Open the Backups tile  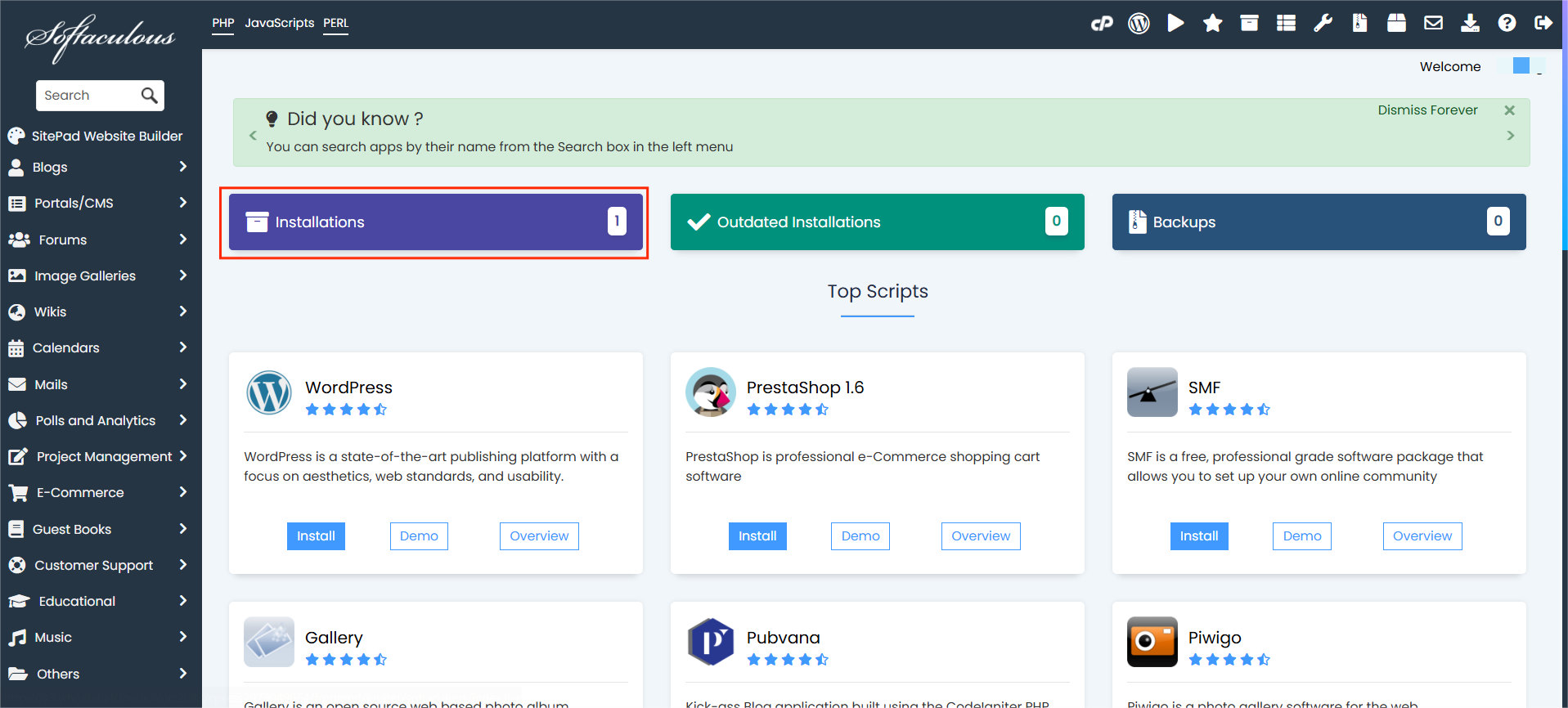(1319, 222)
